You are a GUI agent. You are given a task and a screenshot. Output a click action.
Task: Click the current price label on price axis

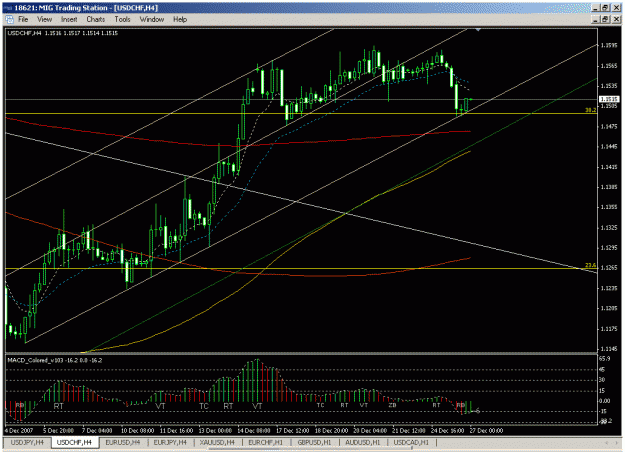[609, 99]
